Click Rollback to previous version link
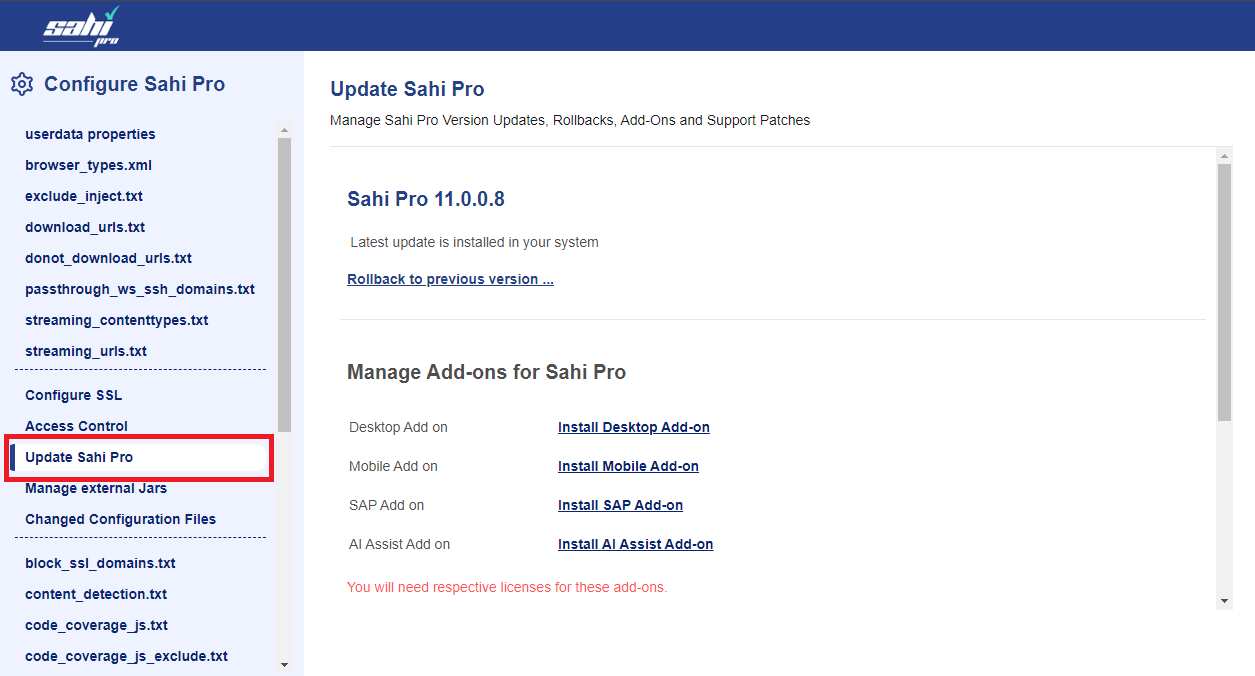Viewport: 1255px width, 676px height. tap(450, 279)
